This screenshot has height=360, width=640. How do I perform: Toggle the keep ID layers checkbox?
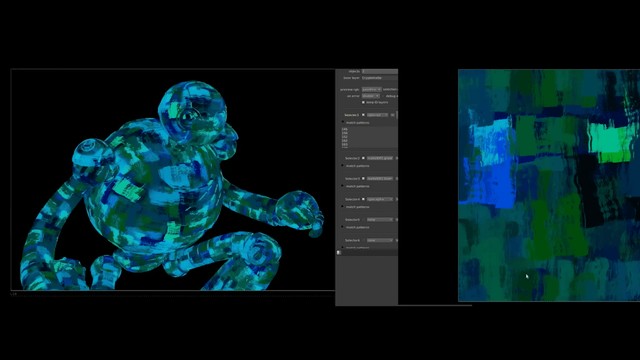pyautogui.click(x=363, y=102)
